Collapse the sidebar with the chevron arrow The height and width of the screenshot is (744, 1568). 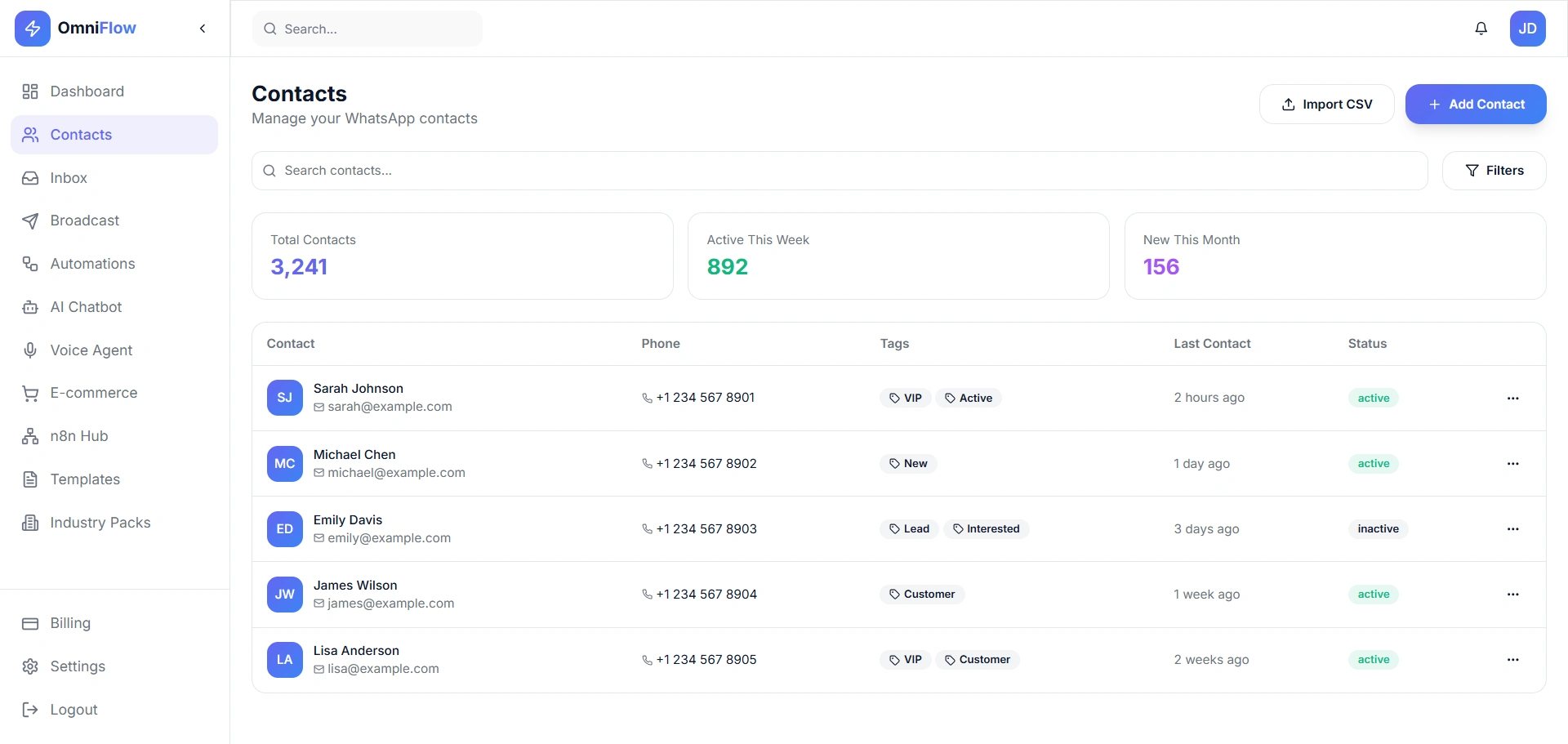(x=203, y=29)
